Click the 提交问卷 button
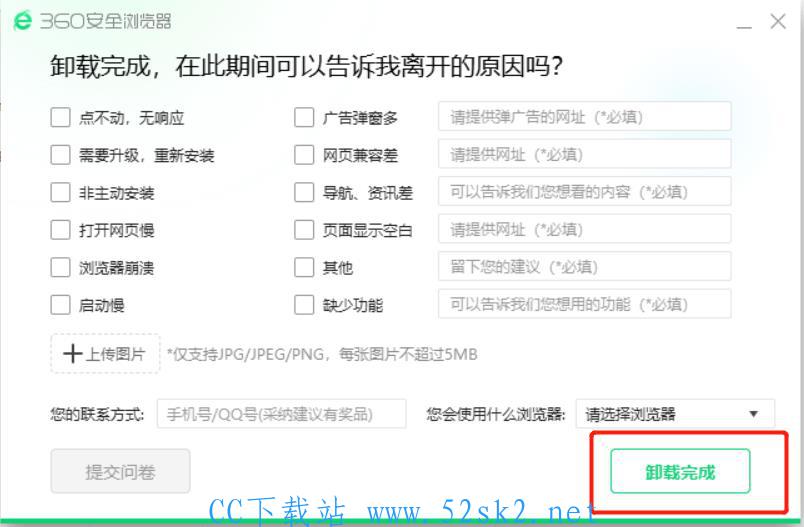The image size is (804, 527). tap(120, 471)
